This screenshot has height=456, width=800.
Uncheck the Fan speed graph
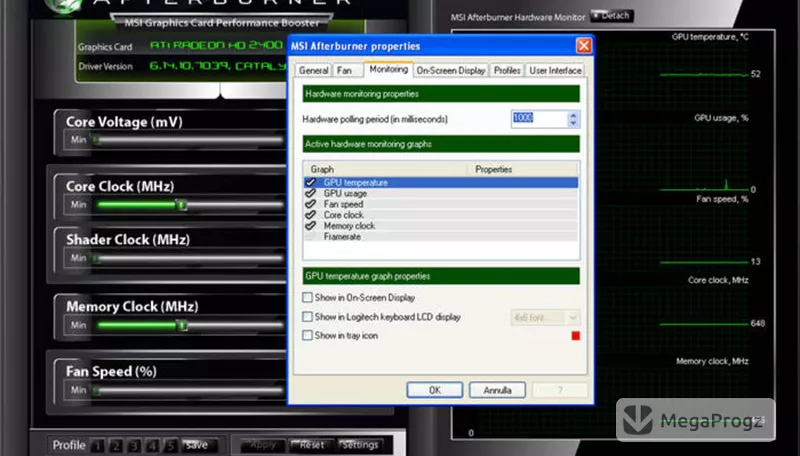pyautogui.click(x=310, y=204)
